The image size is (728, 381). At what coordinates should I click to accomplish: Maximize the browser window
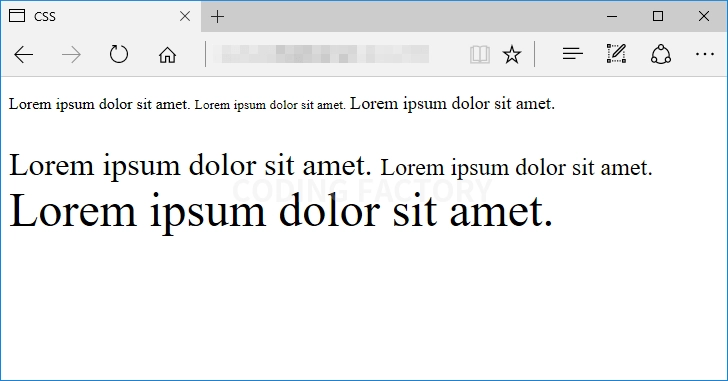657,16
